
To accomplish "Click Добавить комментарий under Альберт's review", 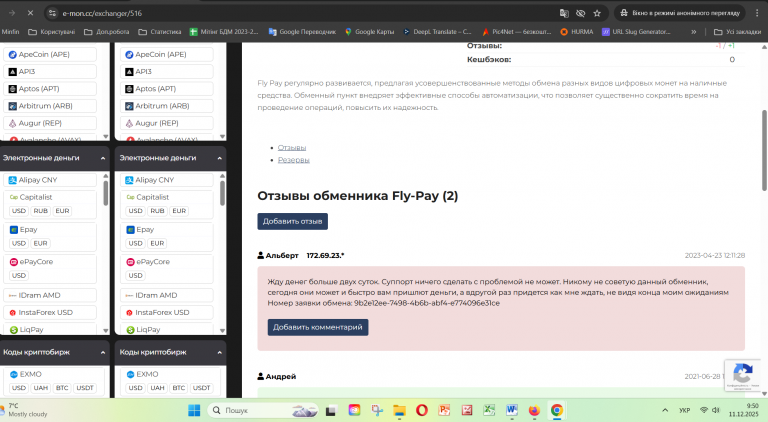I will coord(317,327).
